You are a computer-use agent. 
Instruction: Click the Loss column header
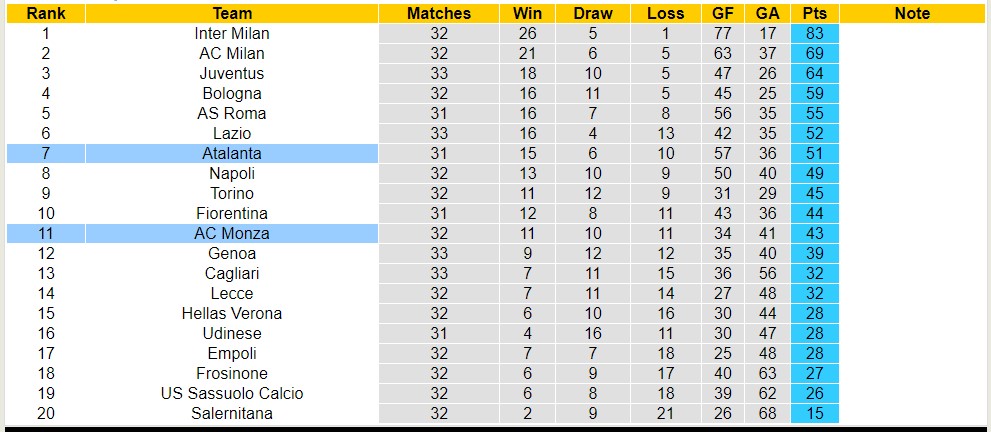[665, 14]
